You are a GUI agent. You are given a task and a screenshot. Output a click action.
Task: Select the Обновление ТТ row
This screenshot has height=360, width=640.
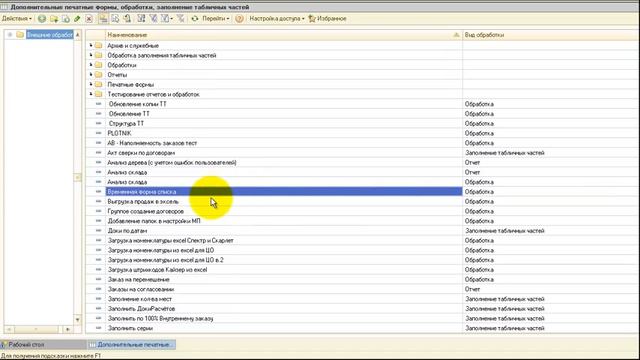(x=362, y=114)
